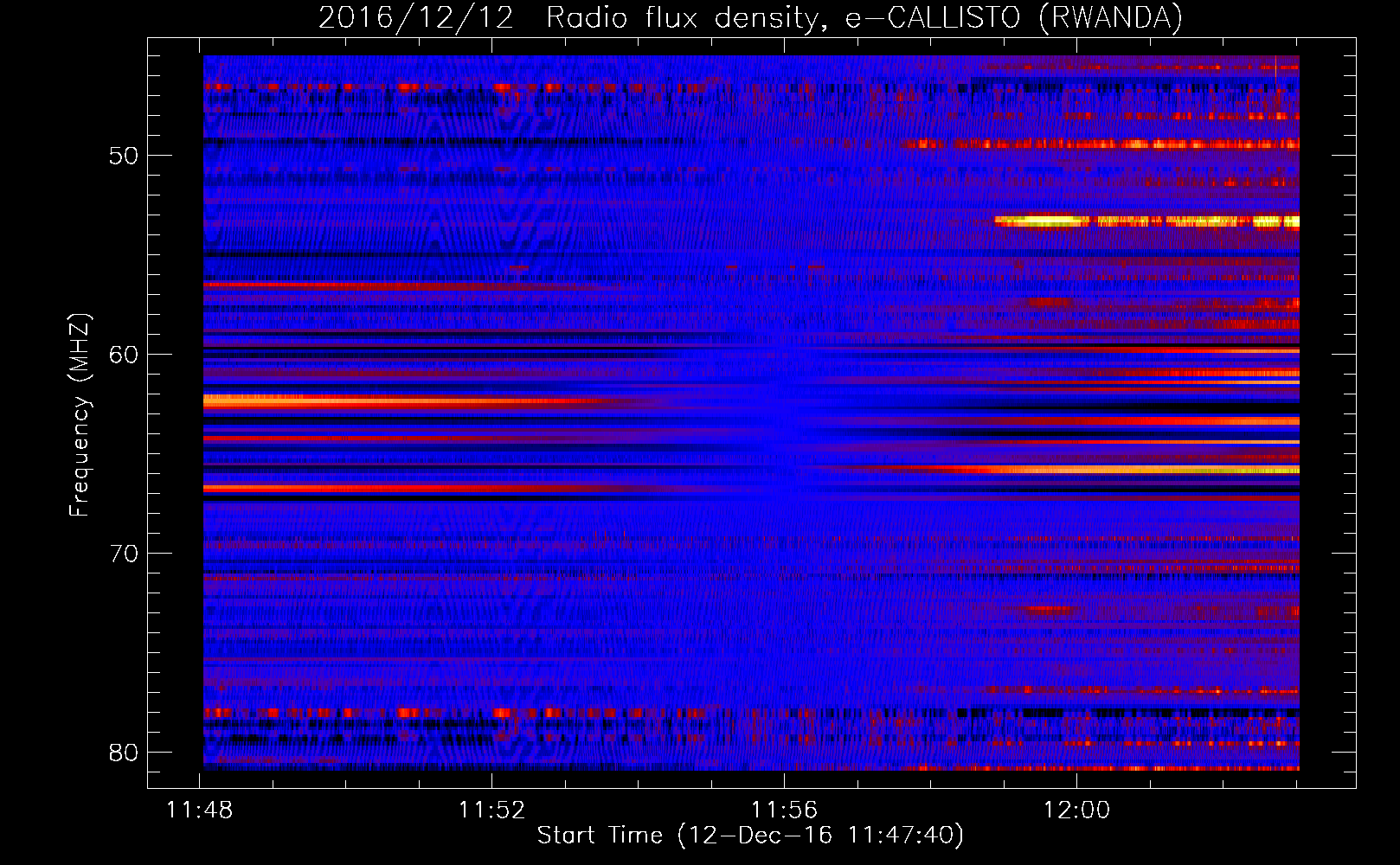Screen dimensions: 1400x865
Task: Click the plot title '2016/12/12 Radio flux density, e-CALLISTO (RWANDA)'
Action: pyautogui.click(x=750, y=18)
